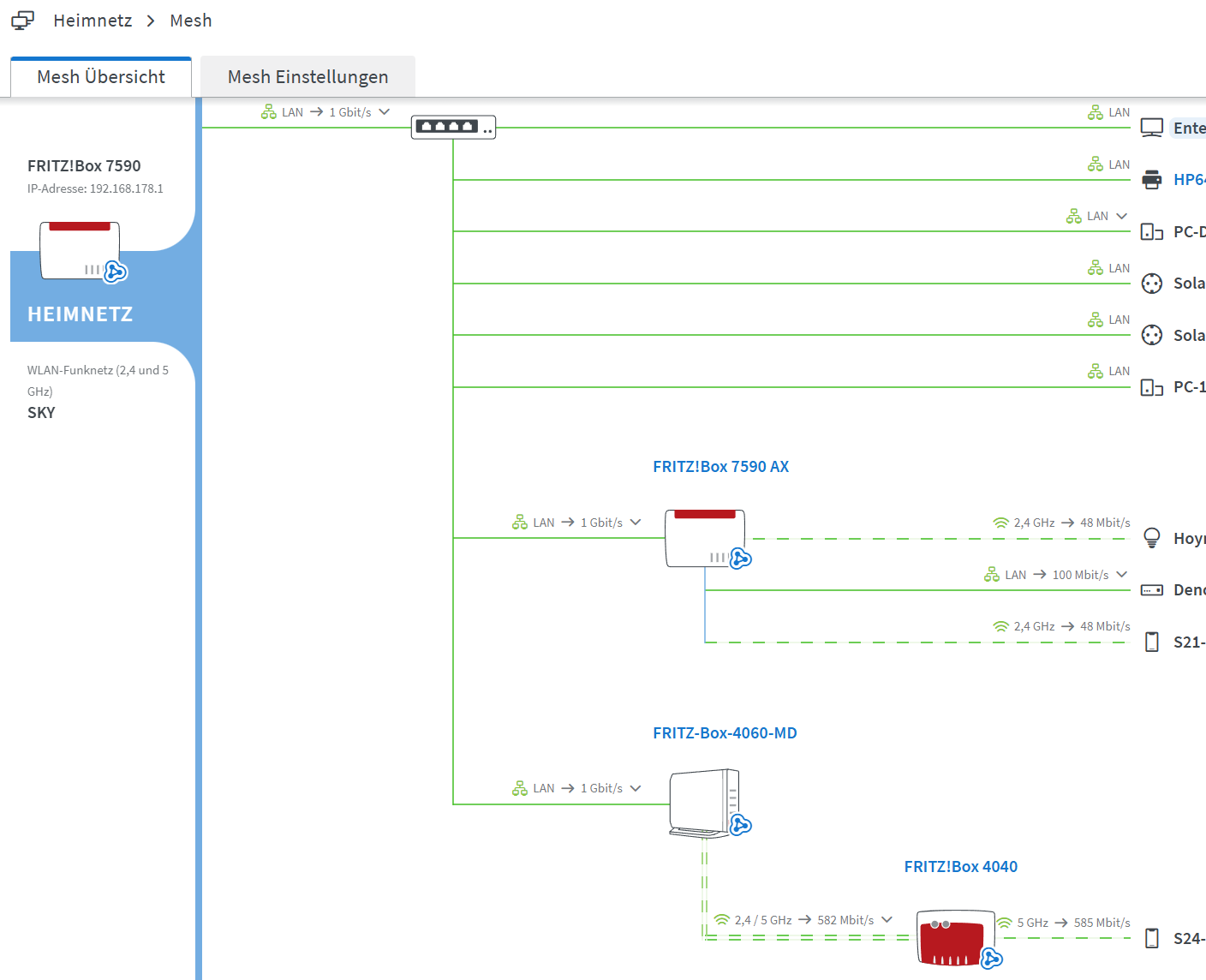Open the FRITZ-Box-4060-MD link
This screenshot has width=1206, height=980.
click(725, 733)
